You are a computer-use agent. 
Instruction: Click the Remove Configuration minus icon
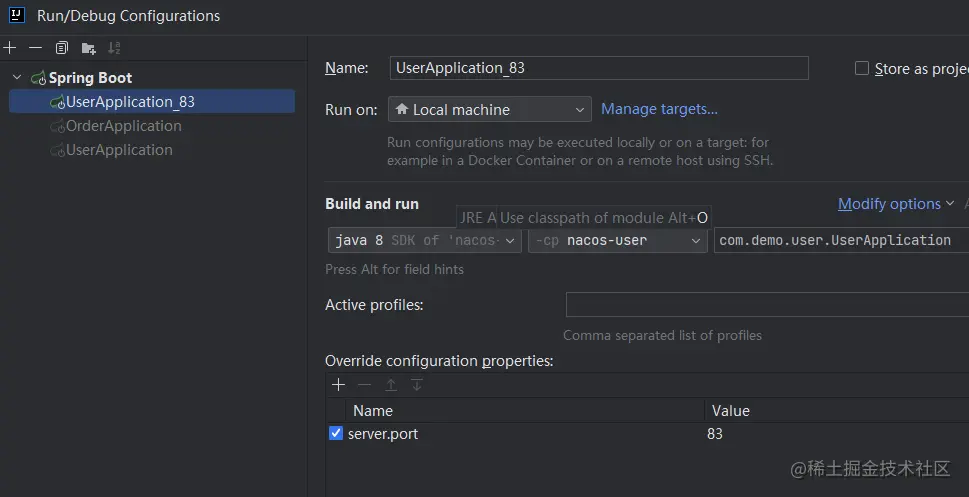tap(36, 48)
